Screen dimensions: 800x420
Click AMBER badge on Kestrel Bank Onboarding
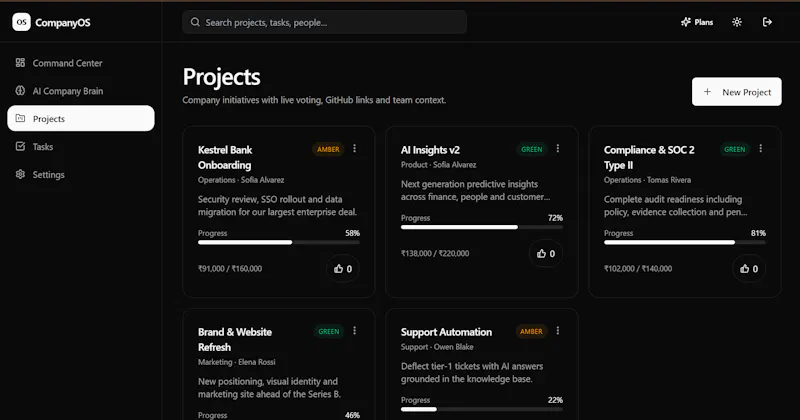click(x=328, y=149)
